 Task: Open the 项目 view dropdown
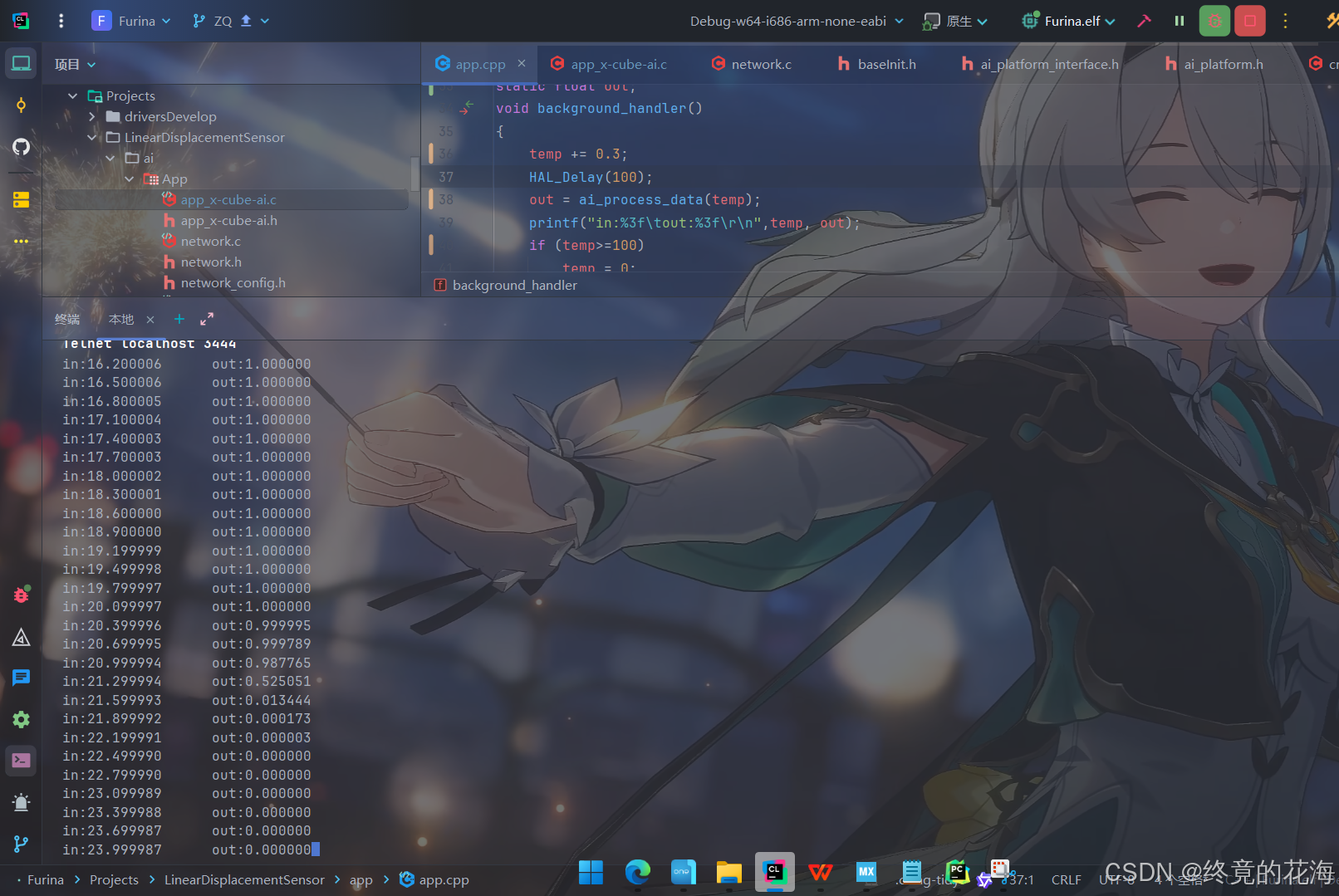(x=75, y=64)
